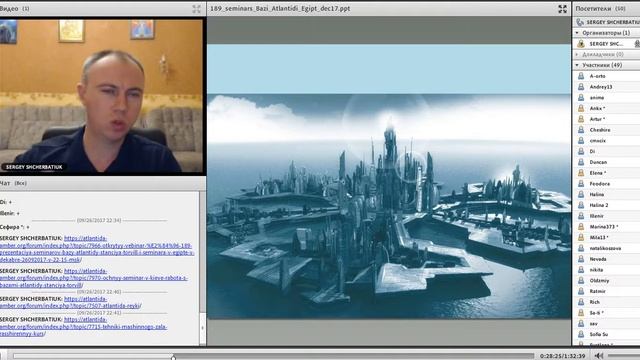Viewport: 640px width, 360px height.
Task: Click the phone icon beside SERGEY SHCHERBATIUK in the attendees header
Action: coord(580,22)
